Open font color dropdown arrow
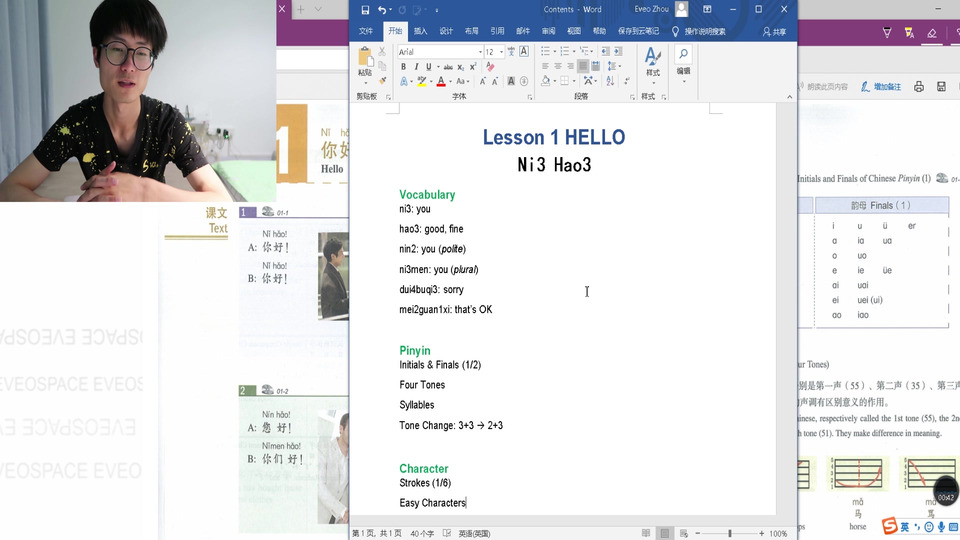The height and width of the screenshot is (540, 960). (x=450, y=81)
